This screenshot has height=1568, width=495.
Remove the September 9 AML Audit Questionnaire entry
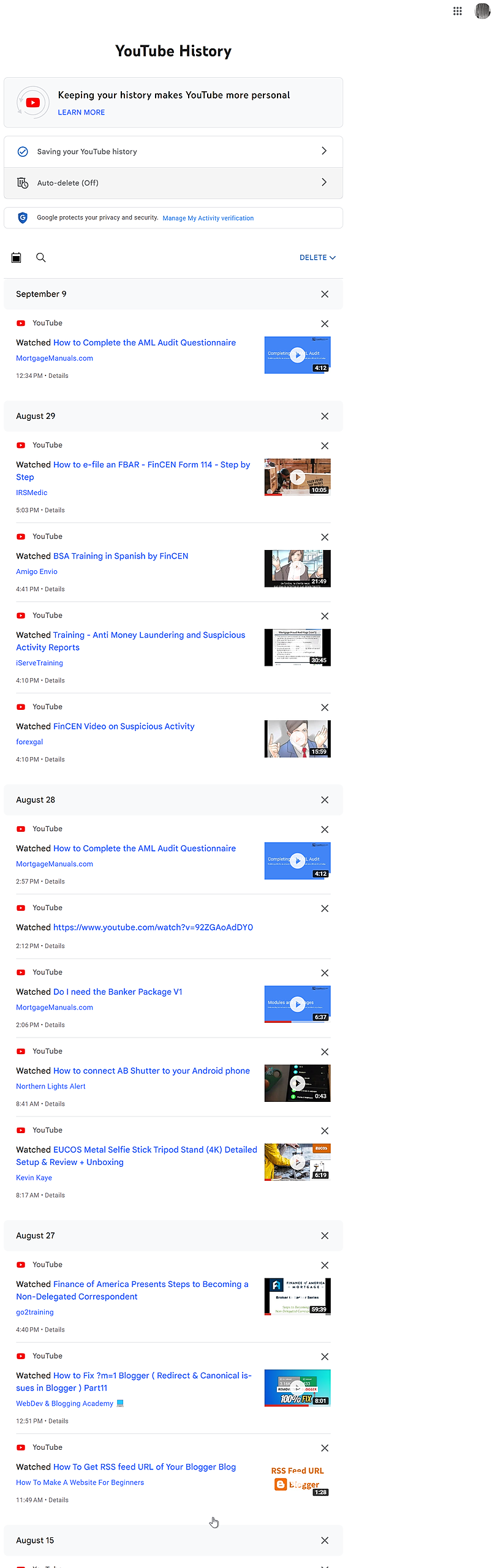click(325, 323)
